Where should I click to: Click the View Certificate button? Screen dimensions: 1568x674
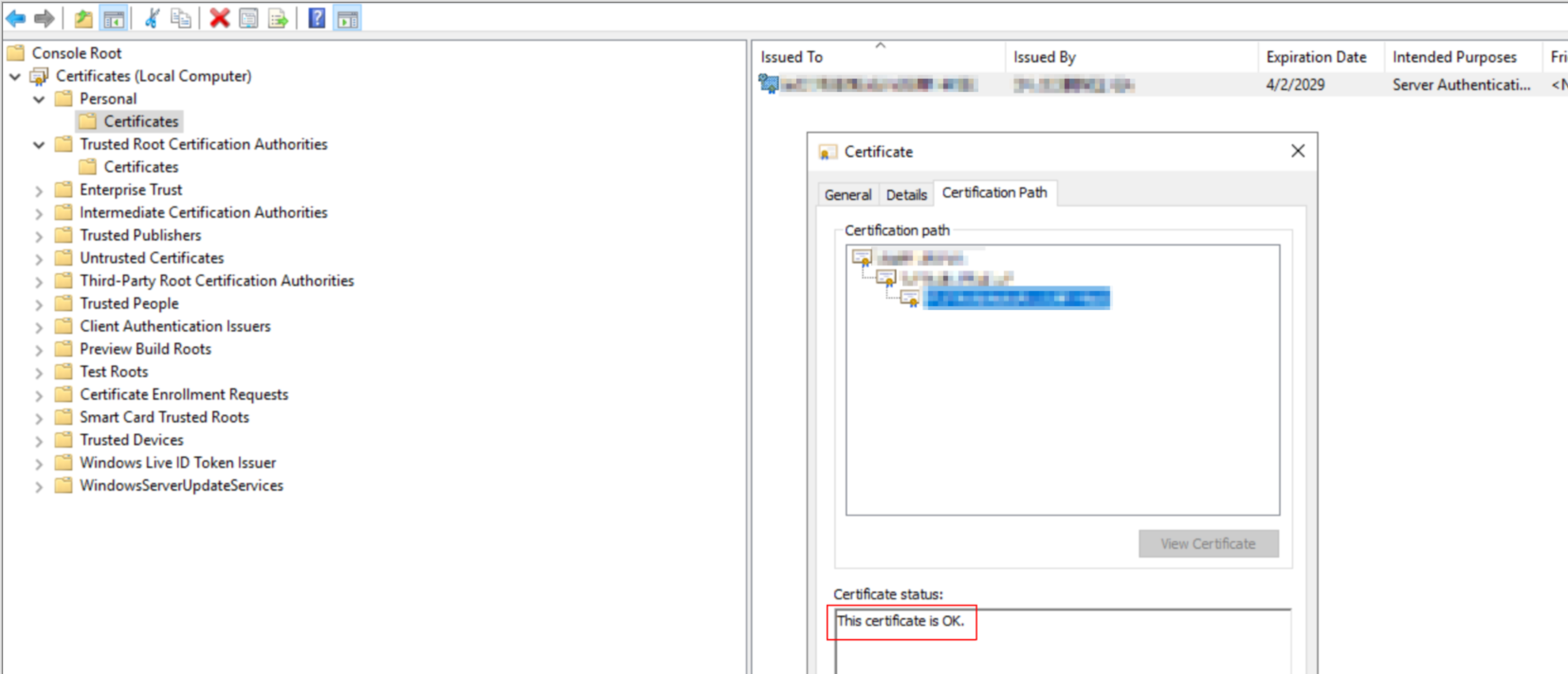[1208, 543]
